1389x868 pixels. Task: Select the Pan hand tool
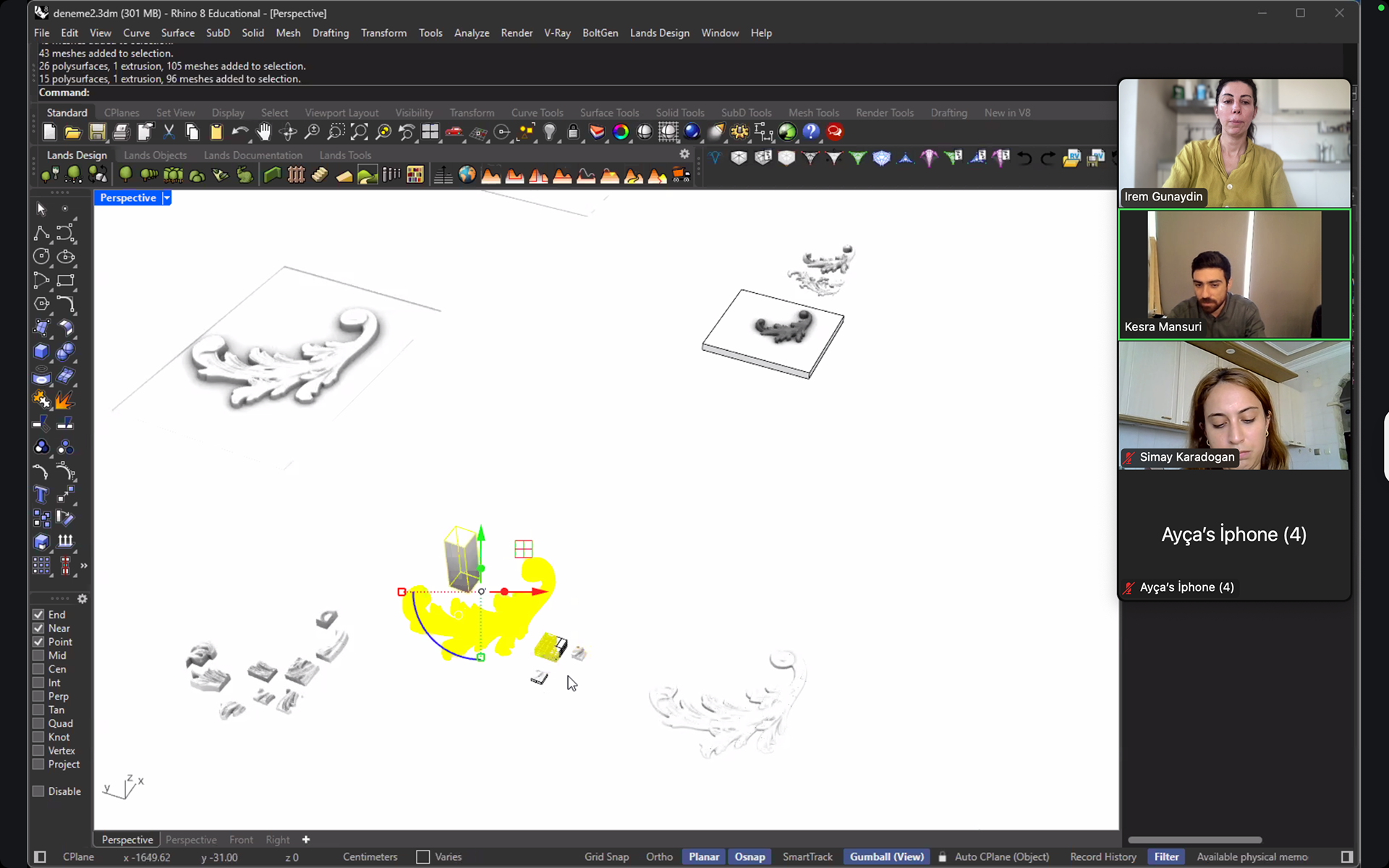pyautogui.click(x=264, y=132)
